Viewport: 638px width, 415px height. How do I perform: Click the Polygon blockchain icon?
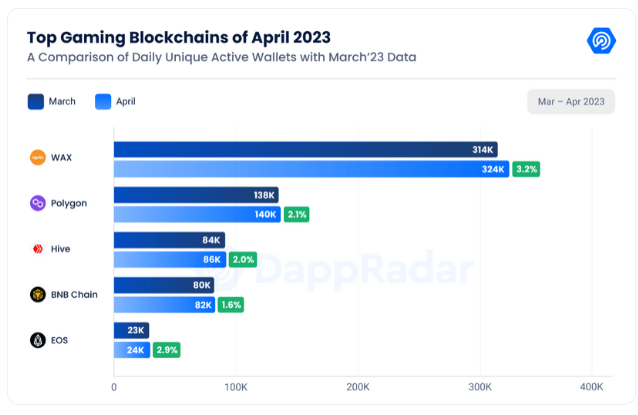click(x=38, y=203)
